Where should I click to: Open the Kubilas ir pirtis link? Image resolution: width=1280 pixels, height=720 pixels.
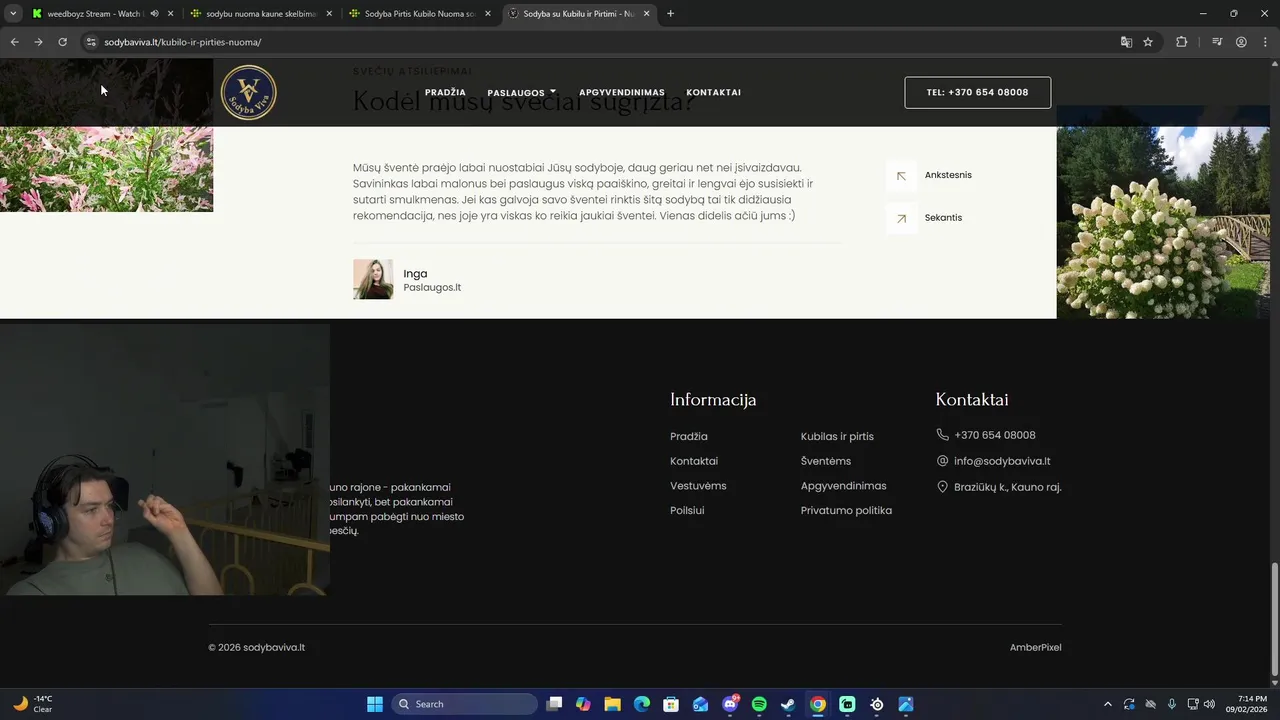click(x=837, y=436)
